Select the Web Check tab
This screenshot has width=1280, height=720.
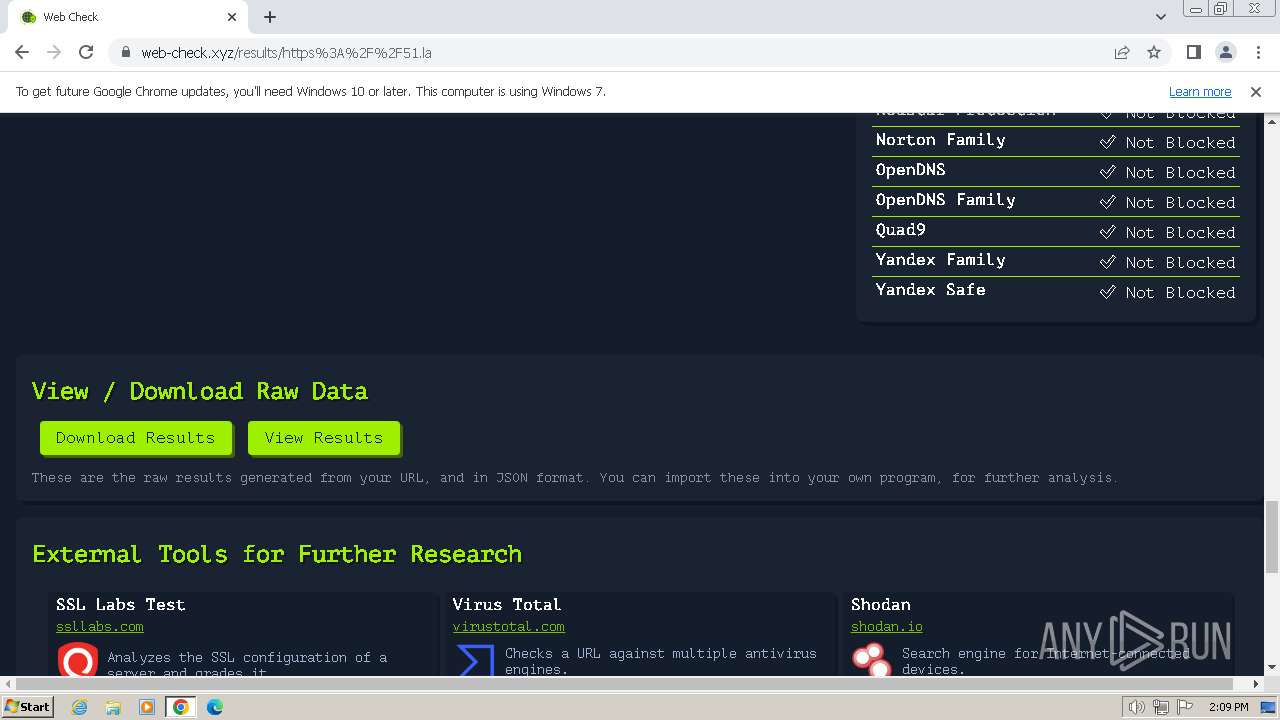pos(127,17)
